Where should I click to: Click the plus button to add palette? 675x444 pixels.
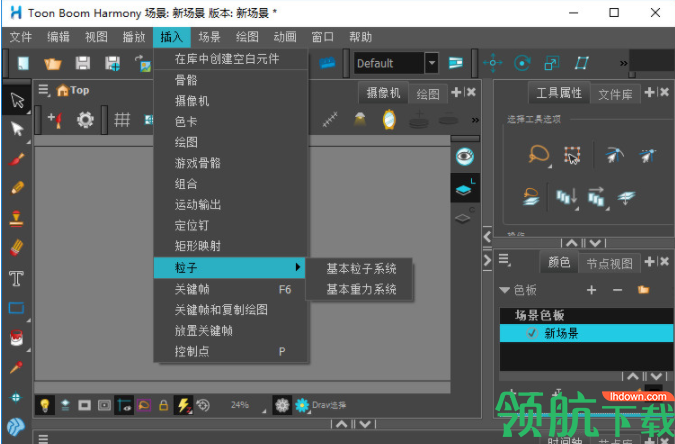[591, 290]
